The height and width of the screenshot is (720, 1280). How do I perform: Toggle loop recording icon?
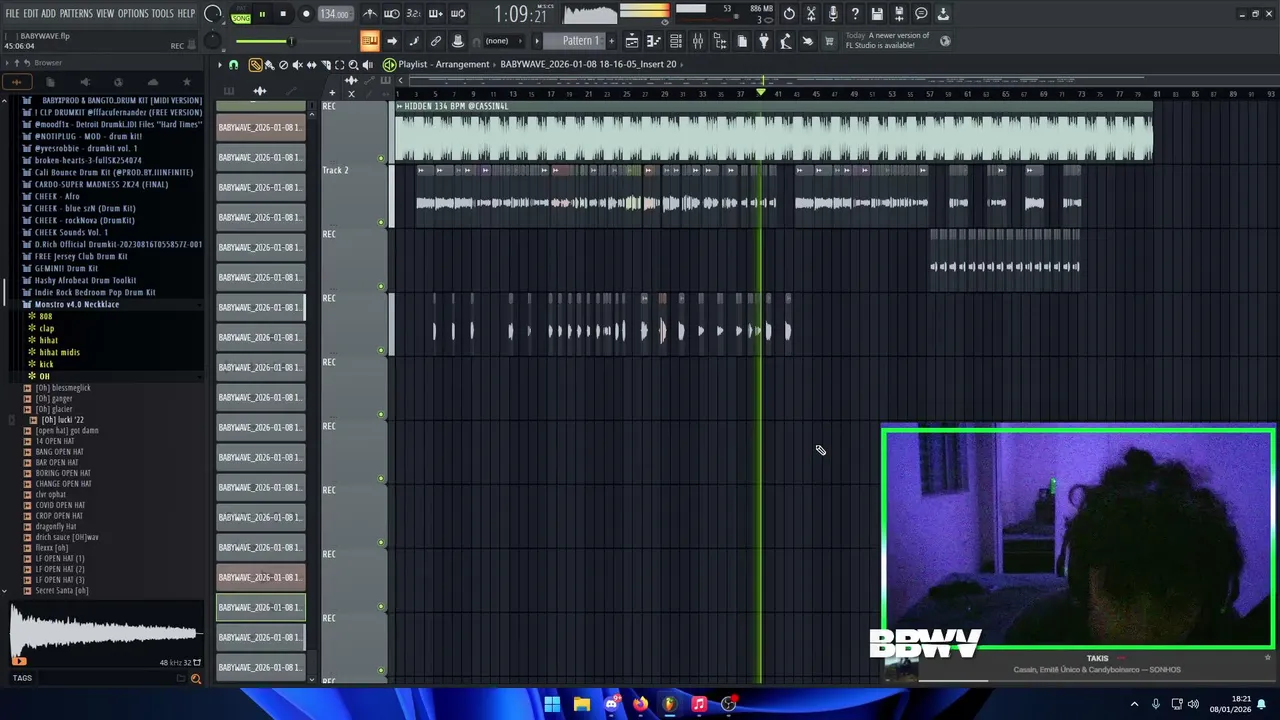458,14
